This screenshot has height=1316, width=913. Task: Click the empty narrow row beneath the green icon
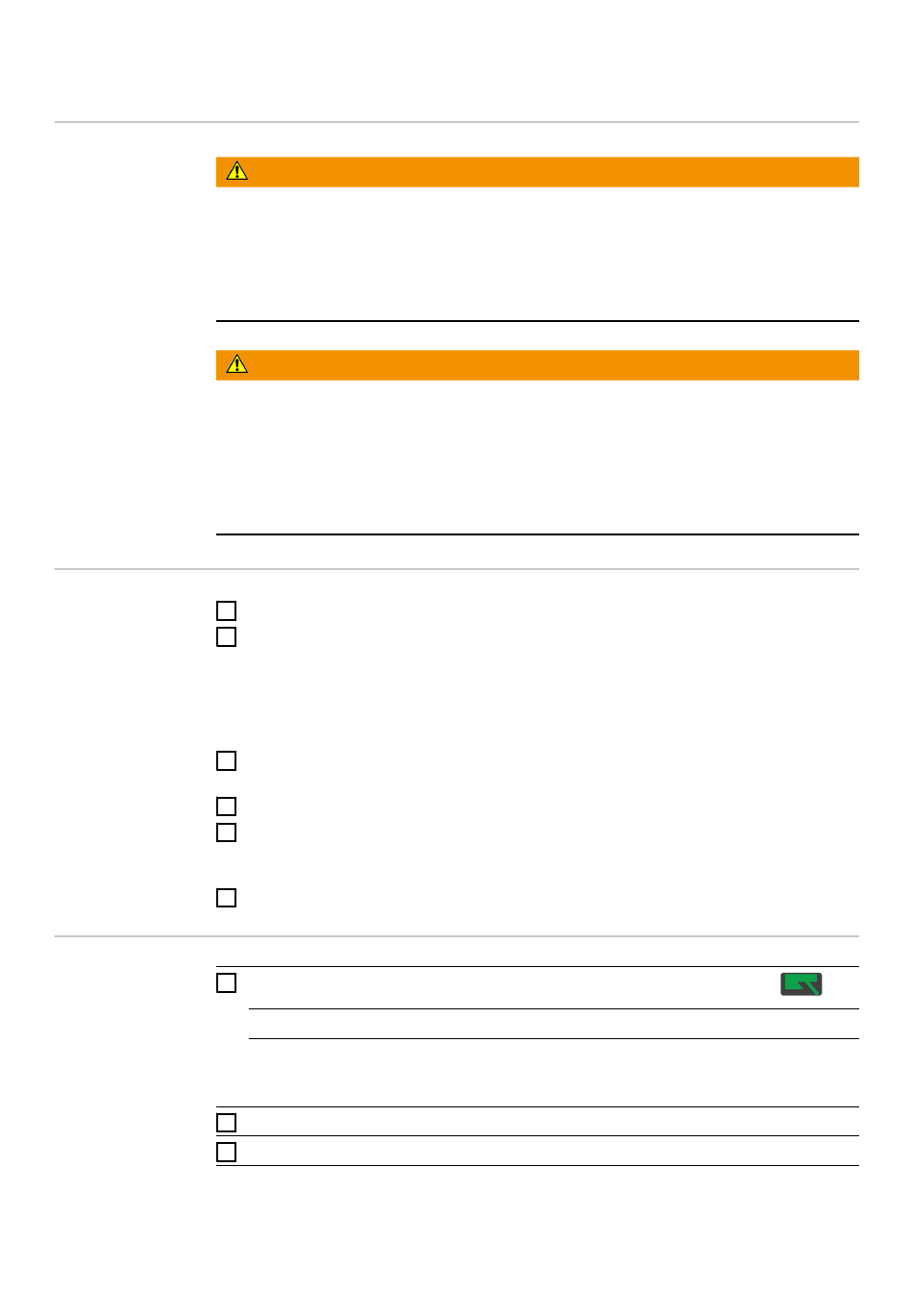pos(554,1024)
